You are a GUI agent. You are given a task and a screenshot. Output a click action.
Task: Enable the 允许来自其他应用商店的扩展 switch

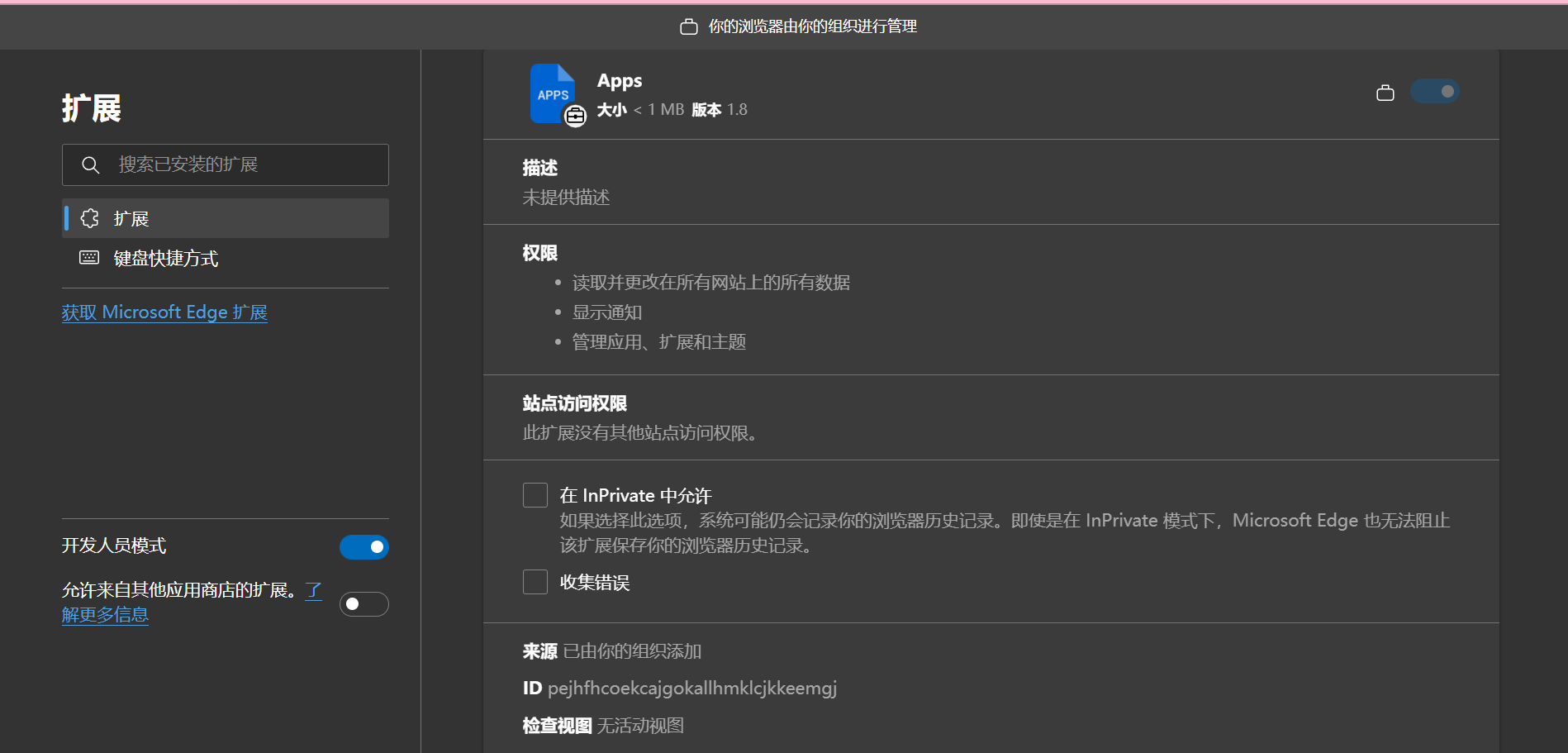click(363, 604)
